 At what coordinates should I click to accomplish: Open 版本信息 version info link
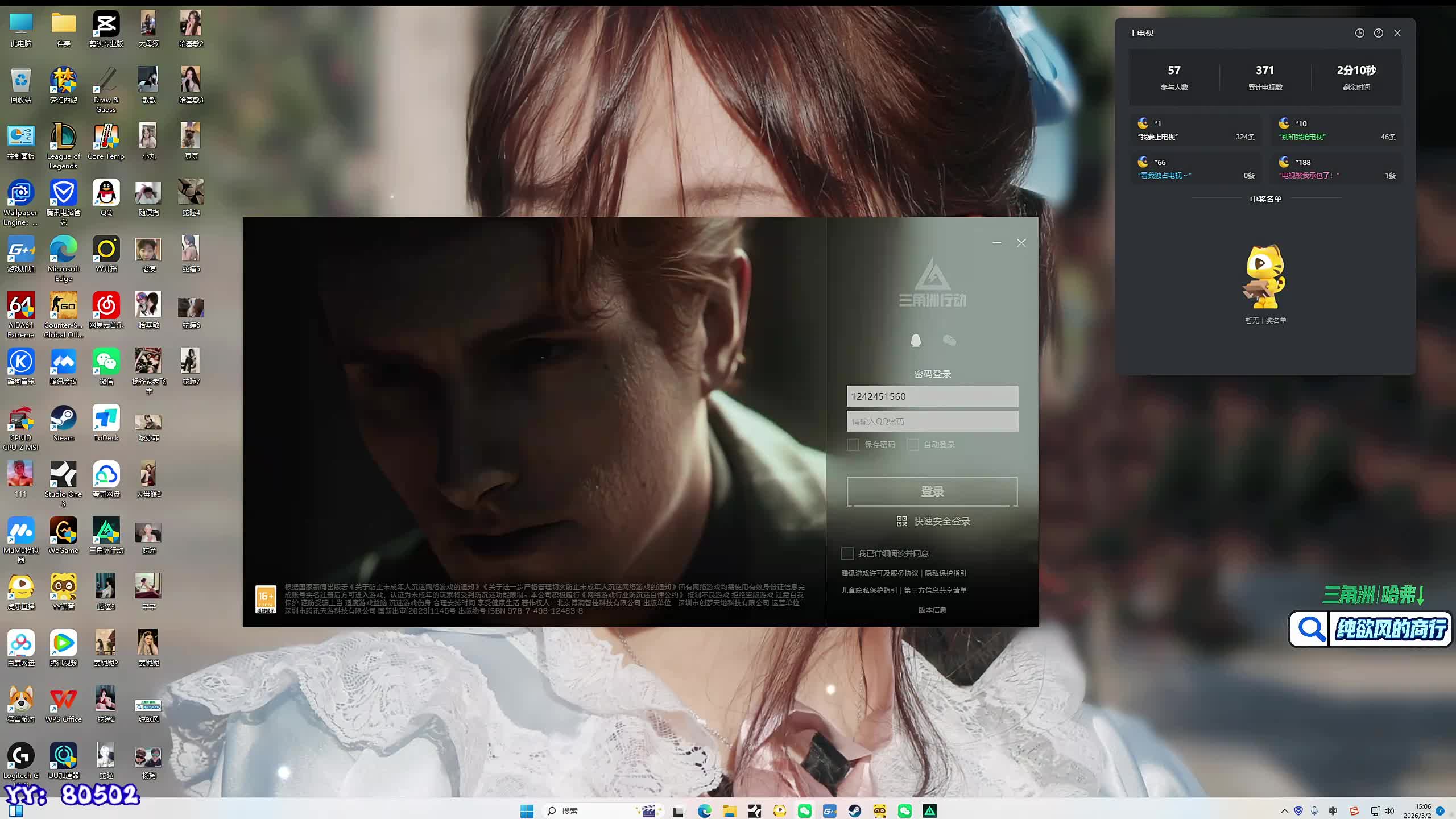[x=932, y=610]
